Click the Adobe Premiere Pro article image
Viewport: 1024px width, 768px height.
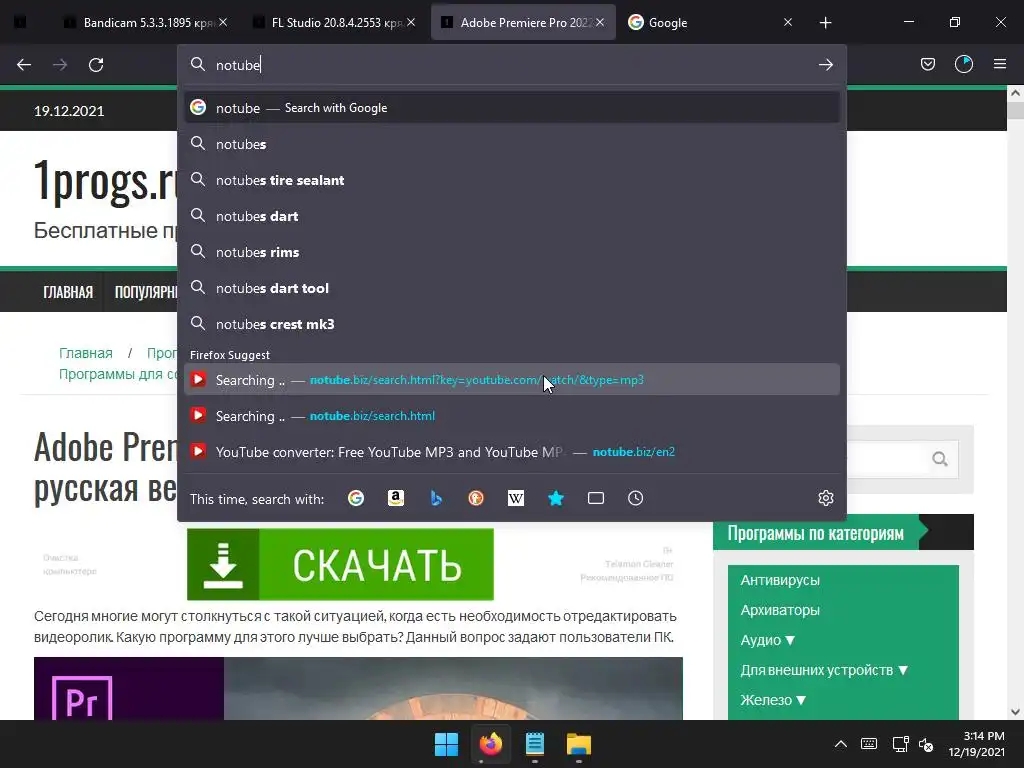pyautogui.click(x=359, y=688)
